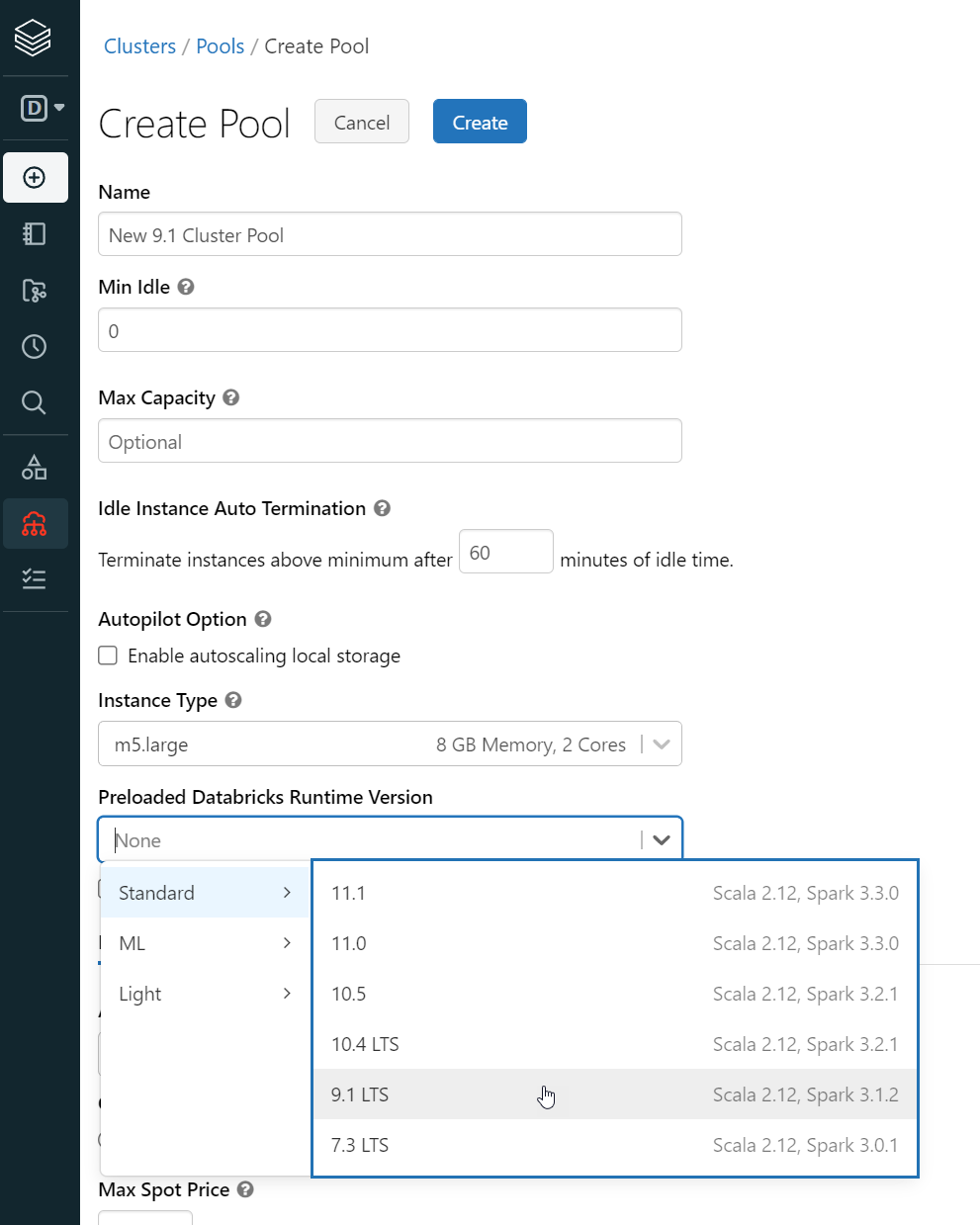980x1225 pixels.
Task: Select runtime 10.4 LTS
Action: [615, 1044]
